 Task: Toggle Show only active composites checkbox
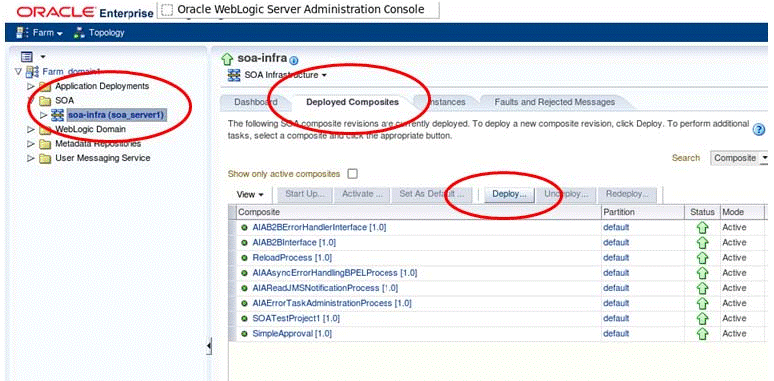point(352,174)
